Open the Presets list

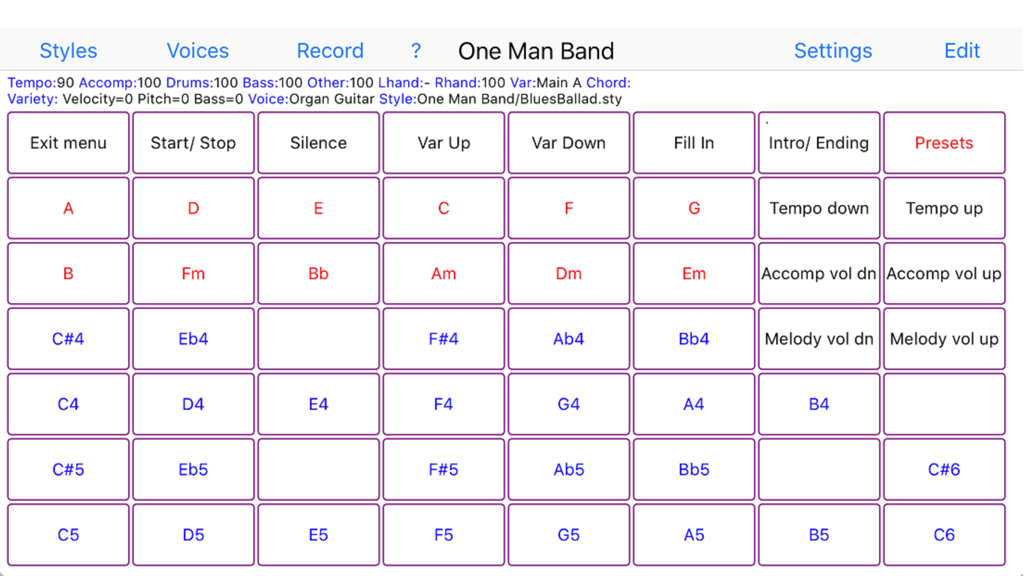(943, 142)
